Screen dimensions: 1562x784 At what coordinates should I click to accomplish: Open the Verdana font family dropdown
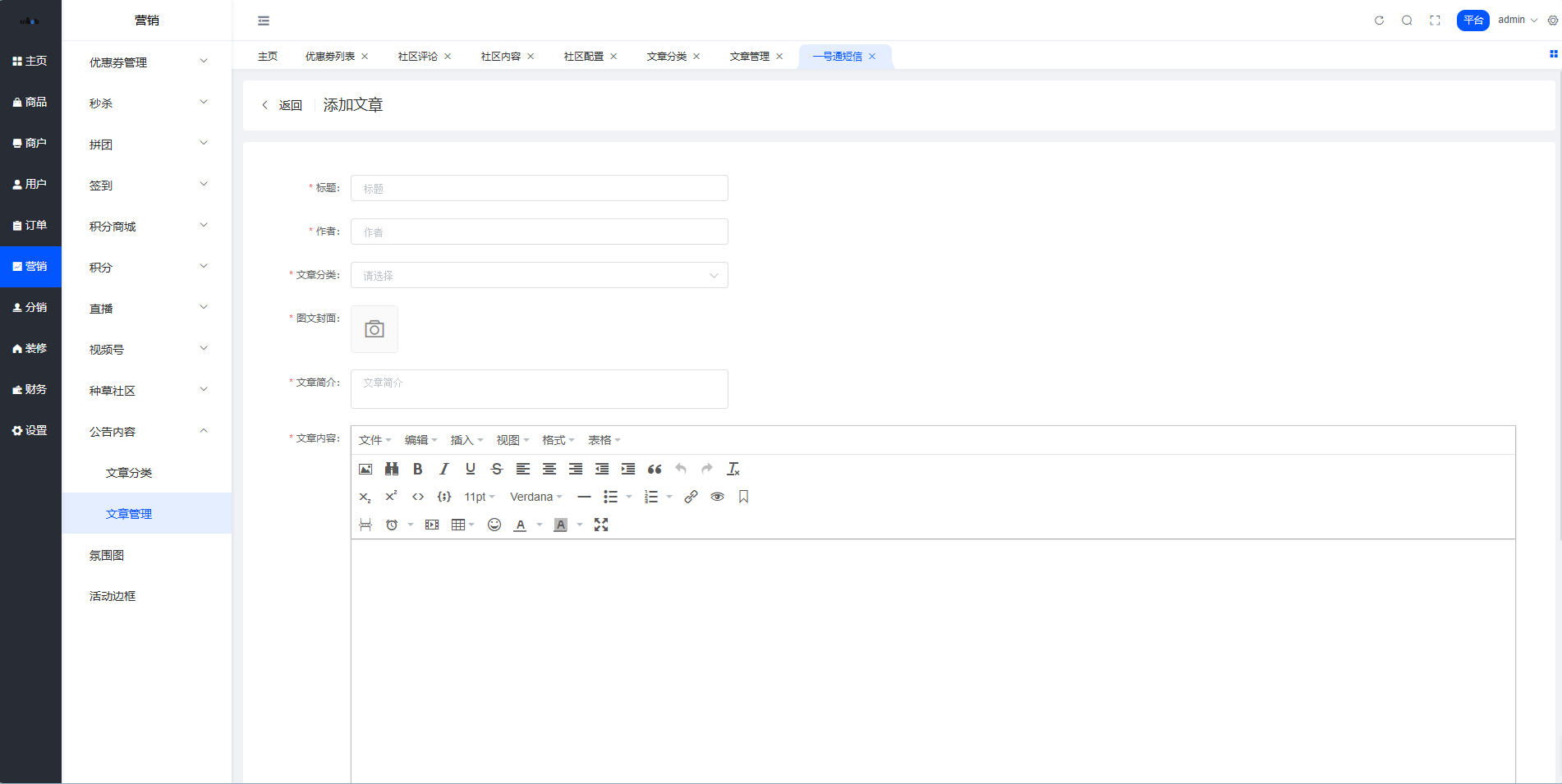[535, 497]
